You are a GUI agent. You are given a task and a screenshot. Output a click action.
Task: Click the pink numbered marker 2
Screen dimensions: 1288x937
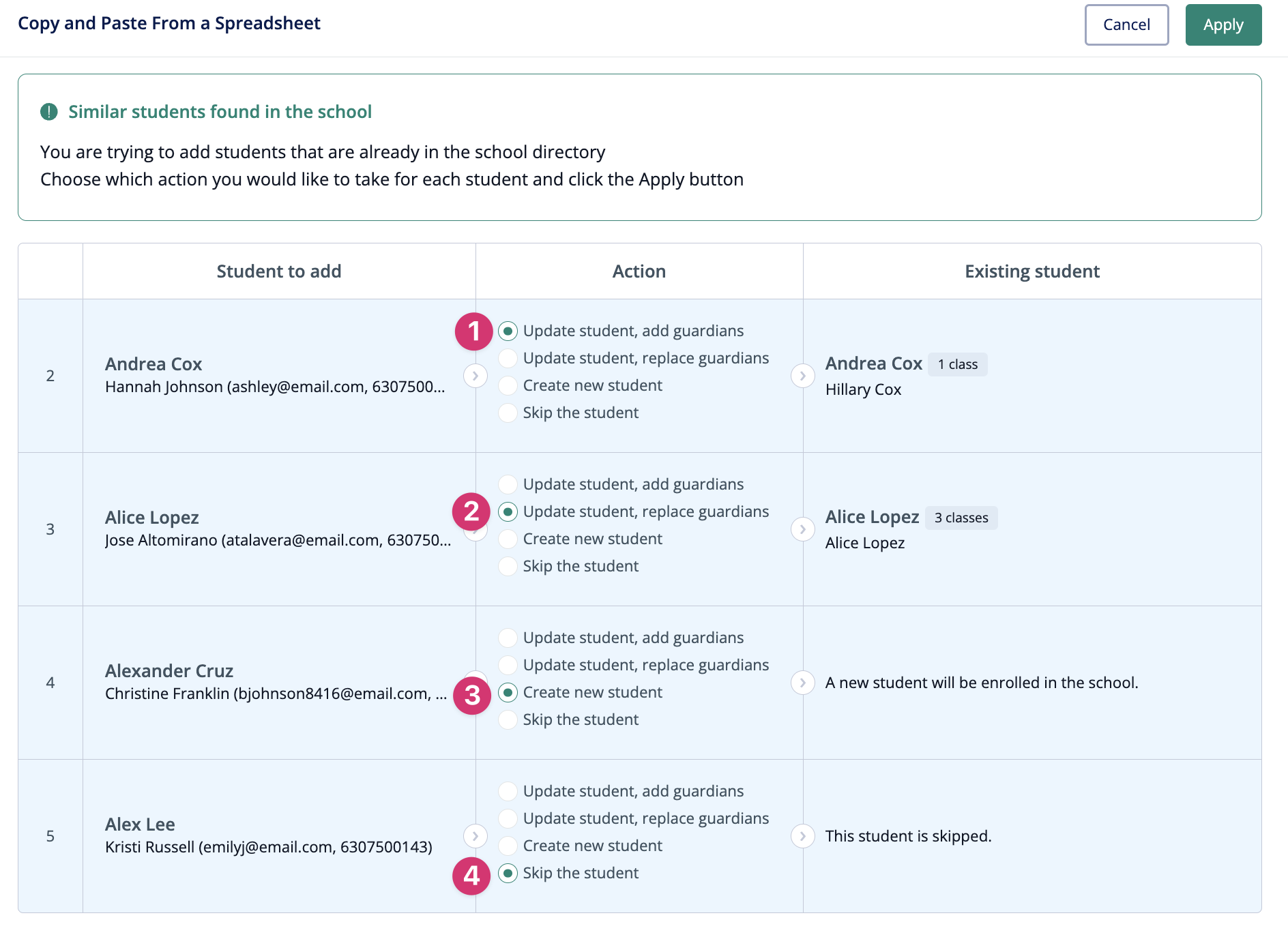click(x=471, y=511)
